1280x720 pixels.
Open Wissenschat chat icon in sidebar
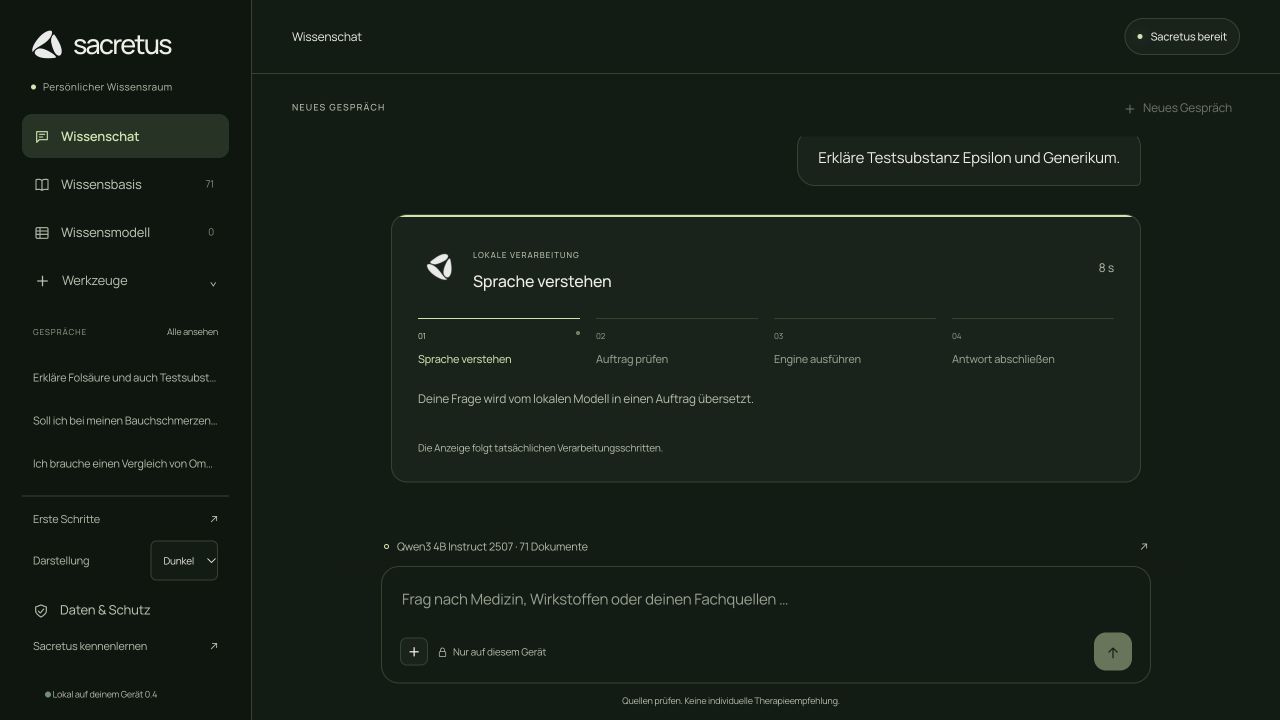[42, 136]
